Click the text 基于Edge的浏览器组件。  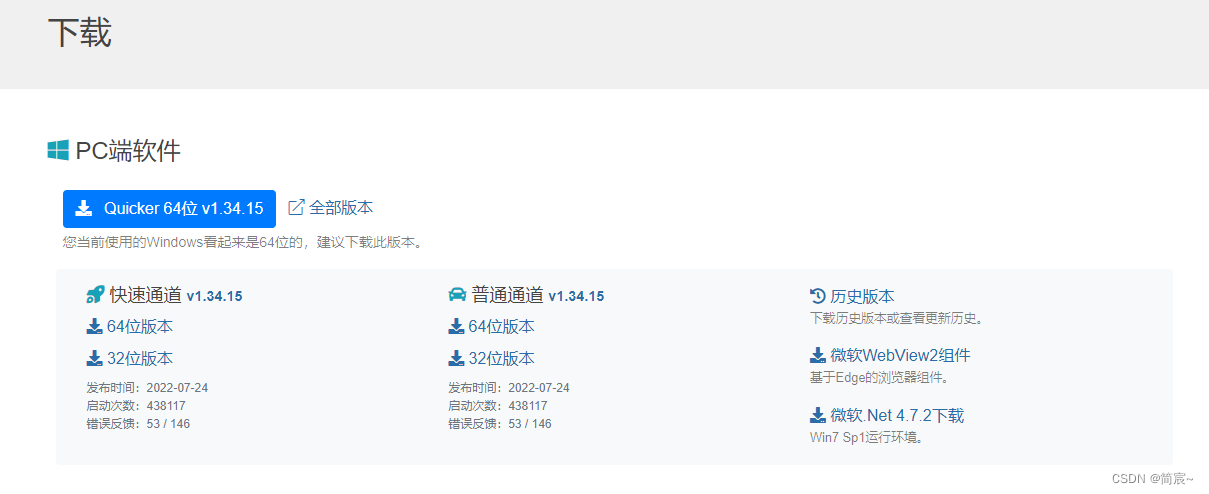click(x=879, y=377)
